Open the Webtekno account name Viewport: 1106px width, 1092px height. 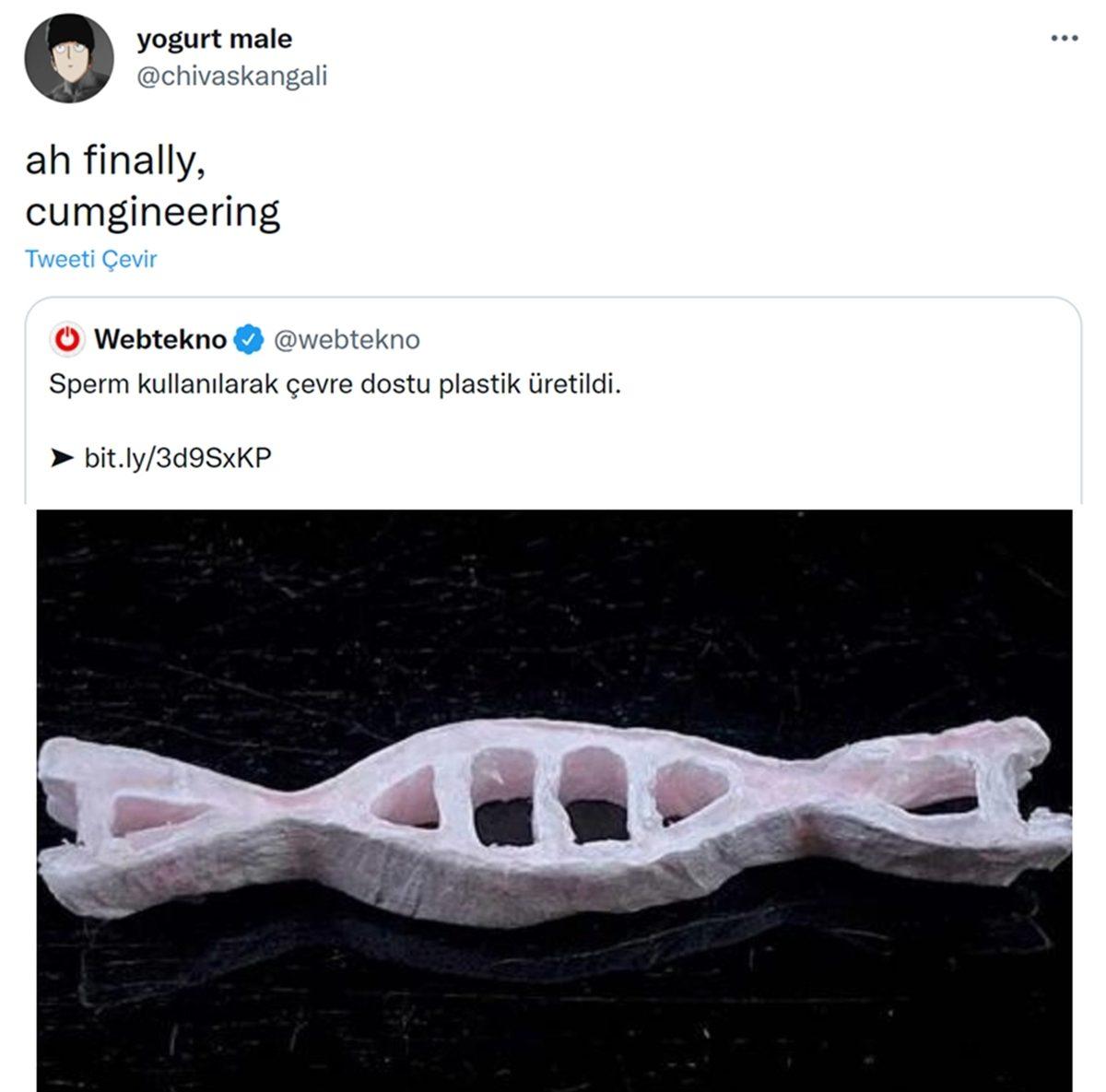159,339
